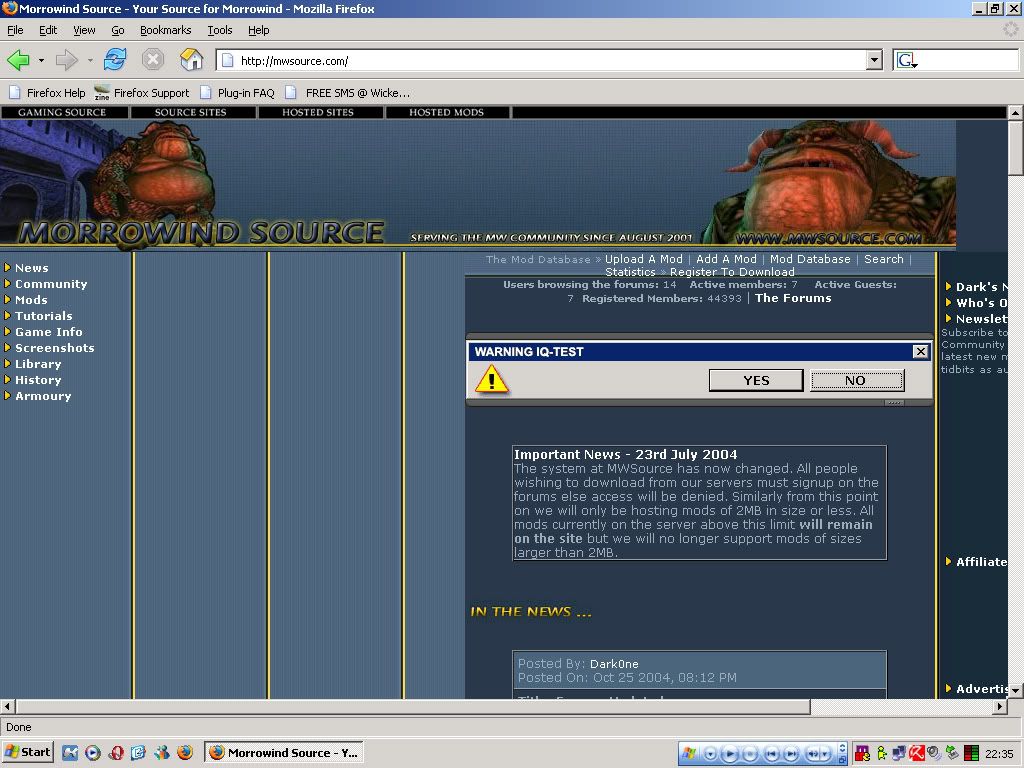Image resolution: width=1024 pixels, height=768 pixels.
Task: Close the WARNING IQ-TEST popup with X
Action: 920,351
